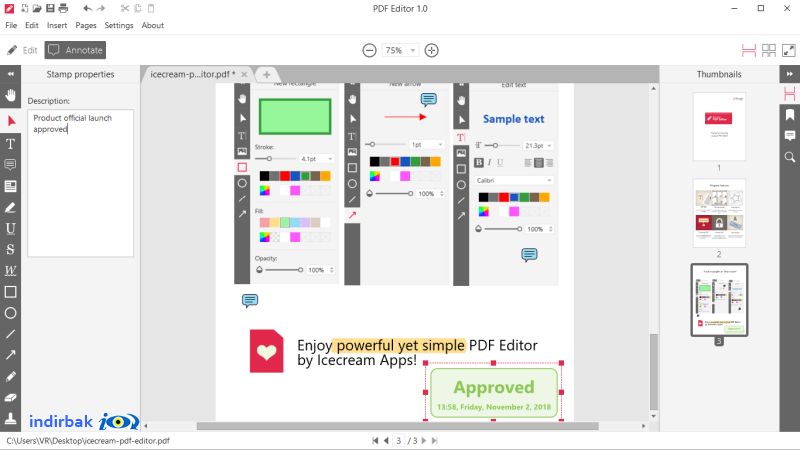Select page 1 thumbnail
This screenshot has height=450, width=800.
[719, 126]
